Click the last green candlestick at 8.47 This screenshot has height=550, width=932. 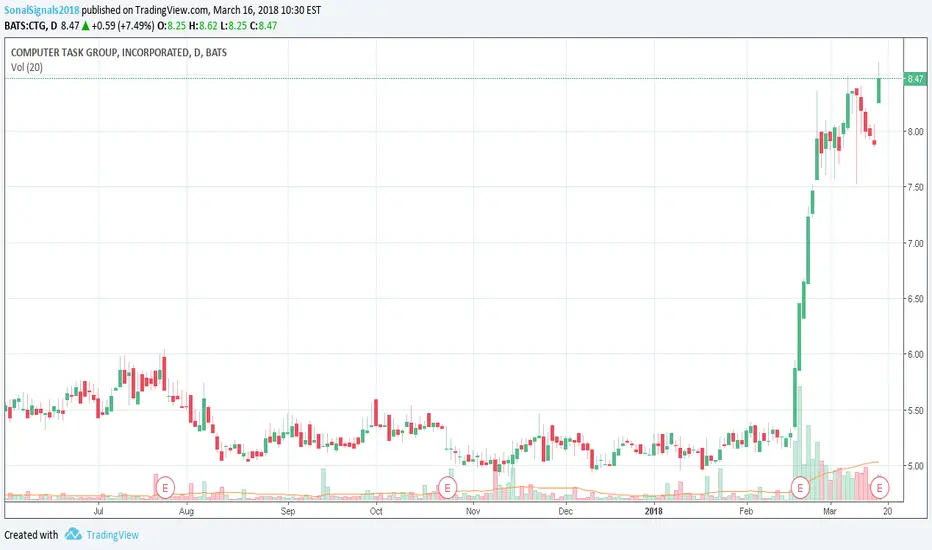pyautogui.click(x=879, y=90)
